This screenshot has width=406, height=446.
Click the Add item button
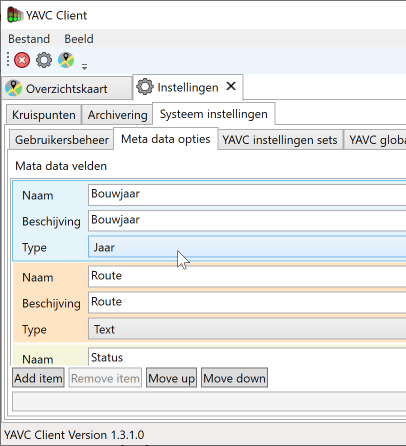click(x=38, y=378)
